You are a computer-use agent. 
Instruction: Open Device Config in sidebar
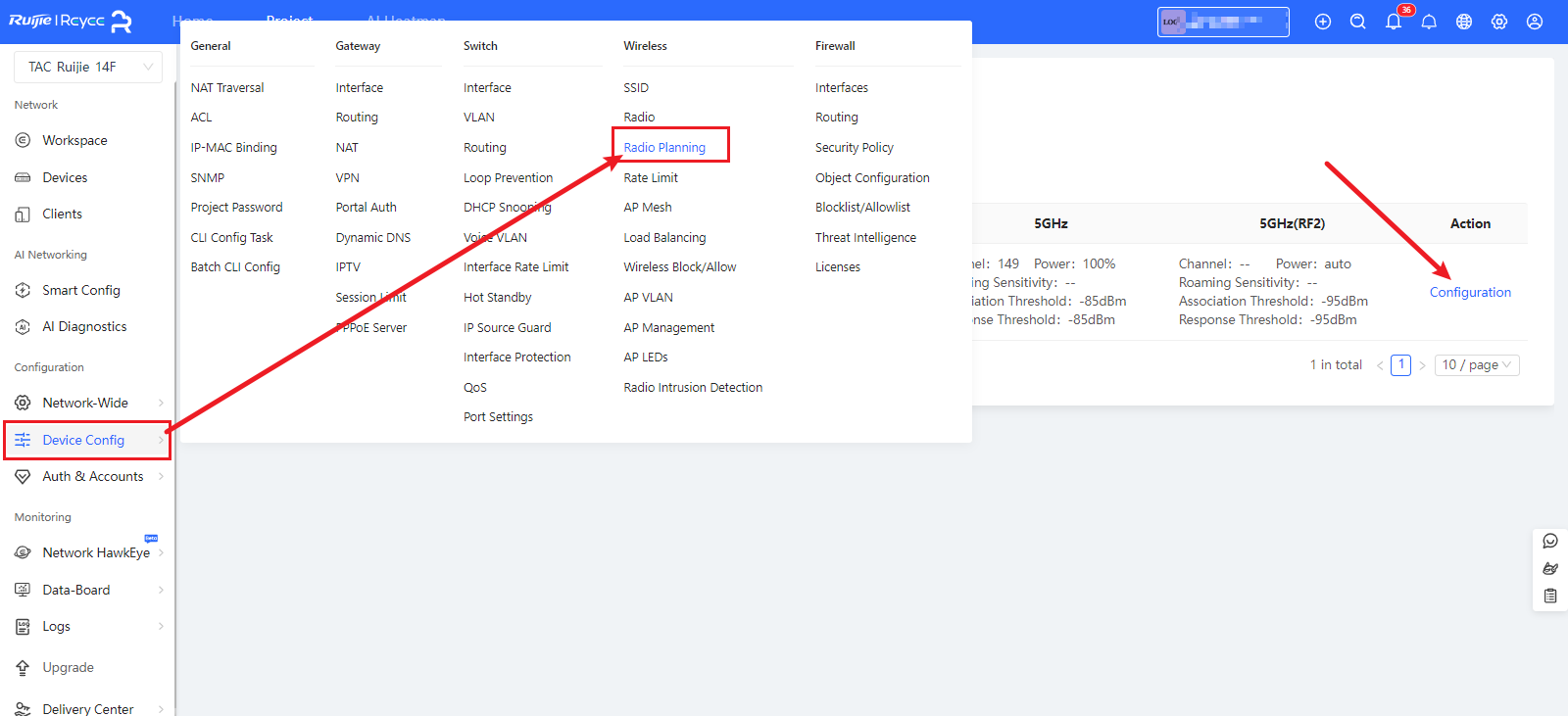point(87,440)
